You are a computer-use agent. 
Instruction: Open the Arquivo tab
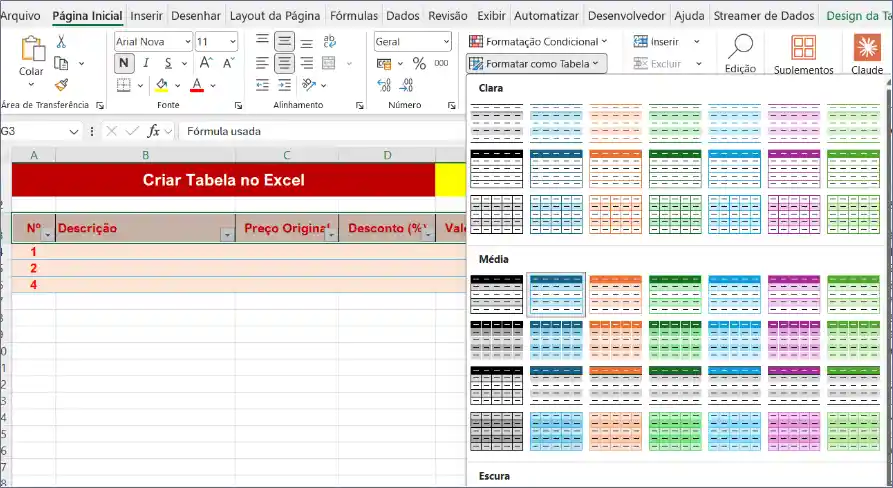(21, 16)
